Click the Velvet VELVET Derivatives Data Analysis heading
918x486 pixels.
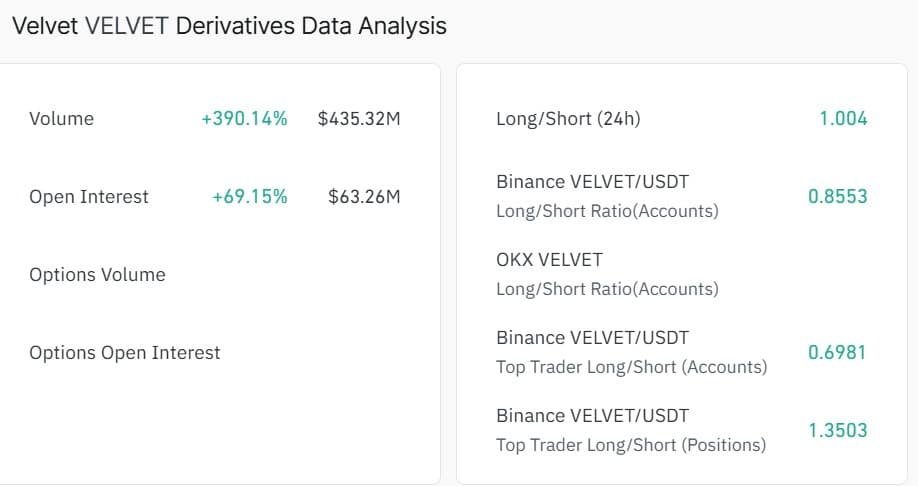coord(229,26)
